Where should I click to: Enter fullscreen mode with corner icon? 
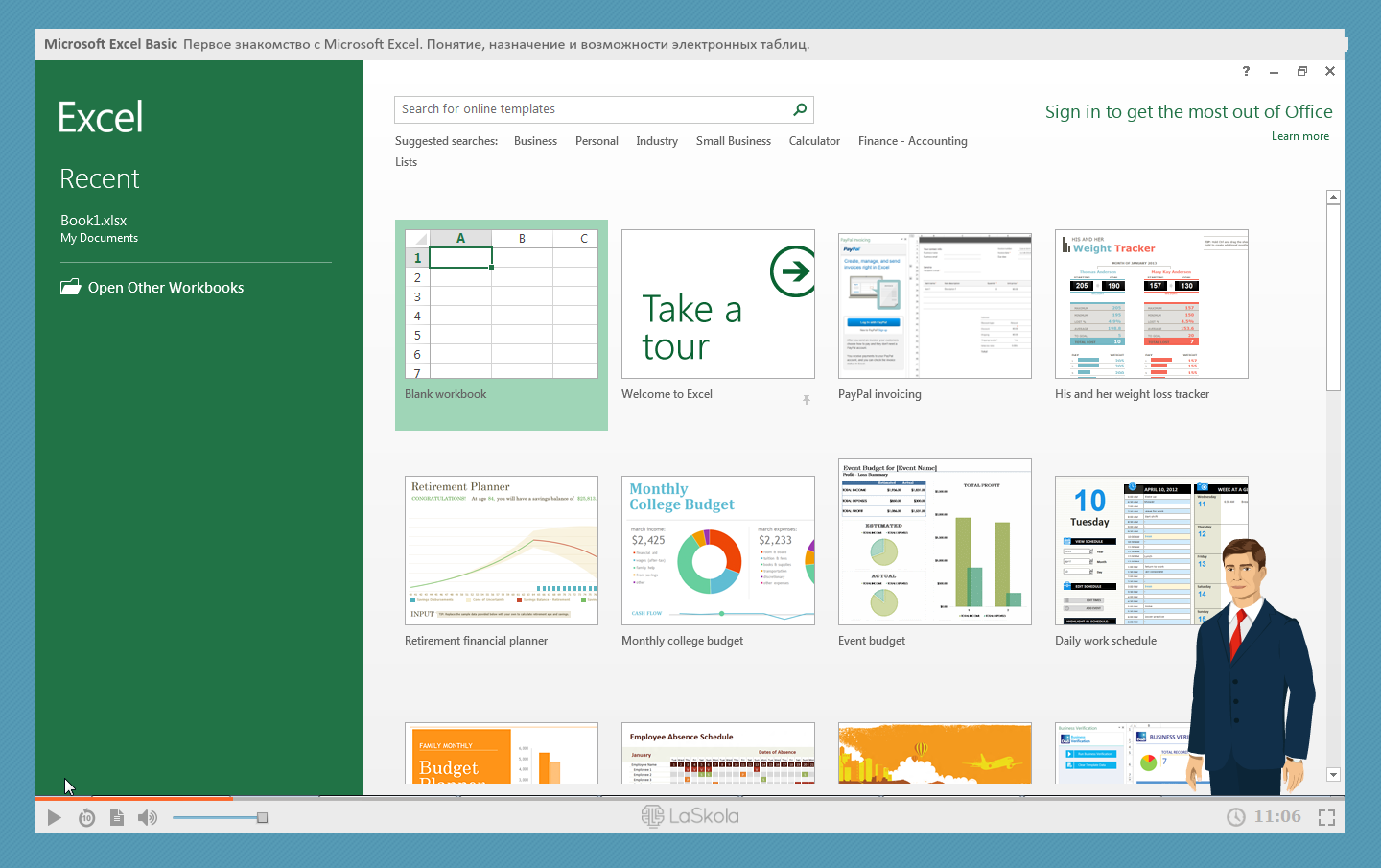tap(1326, 817)
